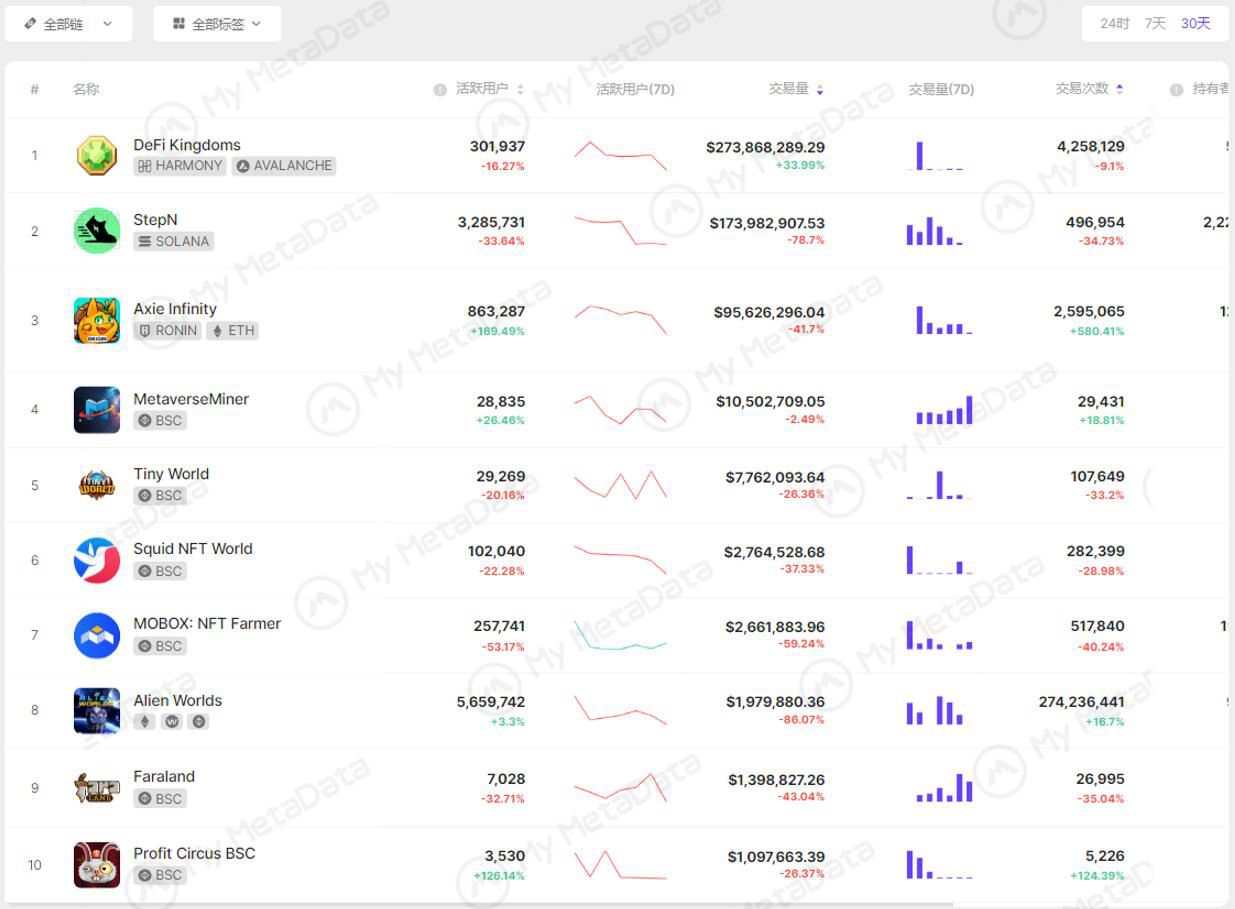The width and height of the screenshot is (1235, 909).
Task: Click the AVALANCHE chain tag
Action: (x=284, y=166)
